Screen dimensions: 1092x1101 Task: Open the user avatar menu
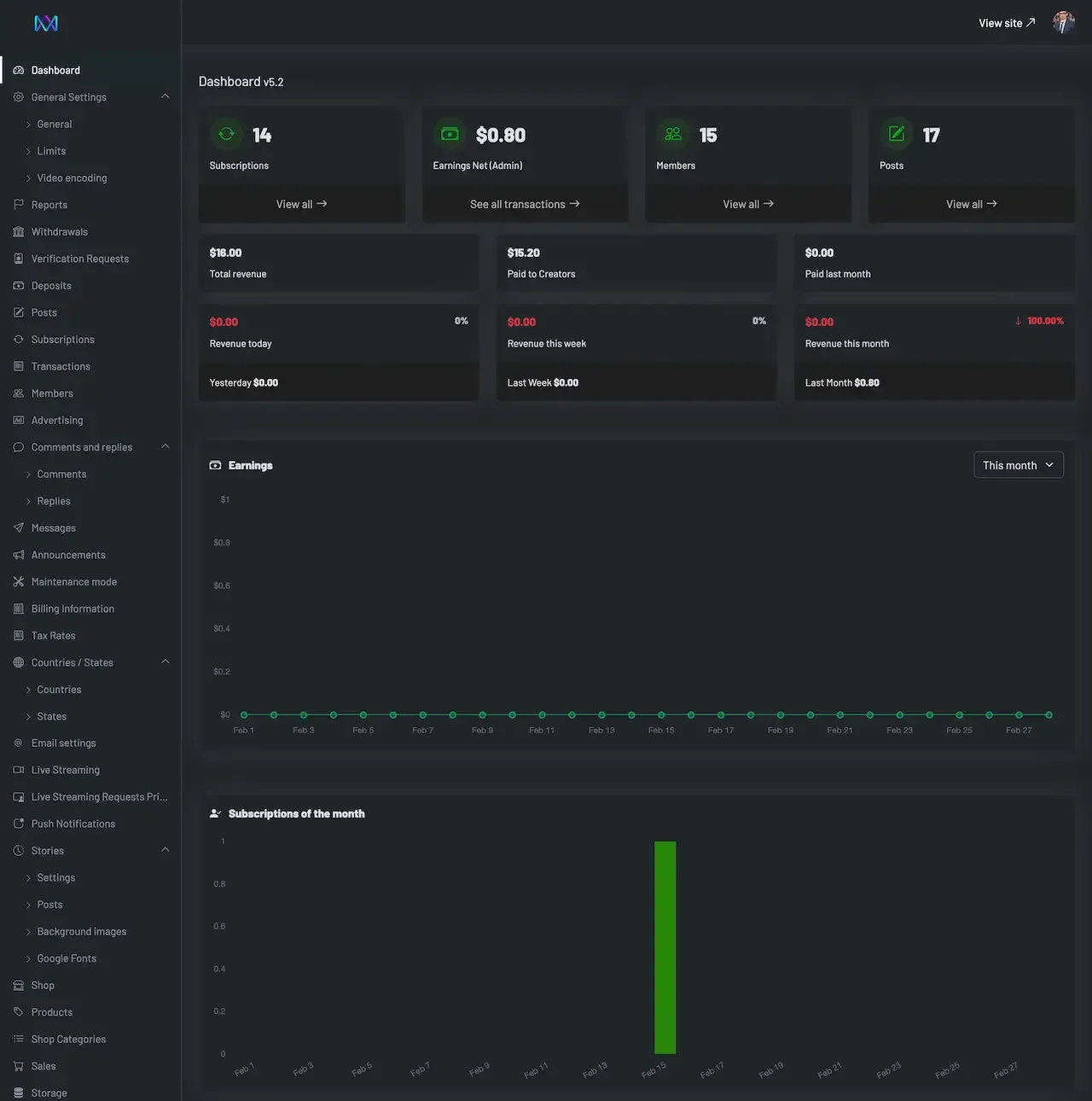pyautogui.click(x=1063, y=22)
